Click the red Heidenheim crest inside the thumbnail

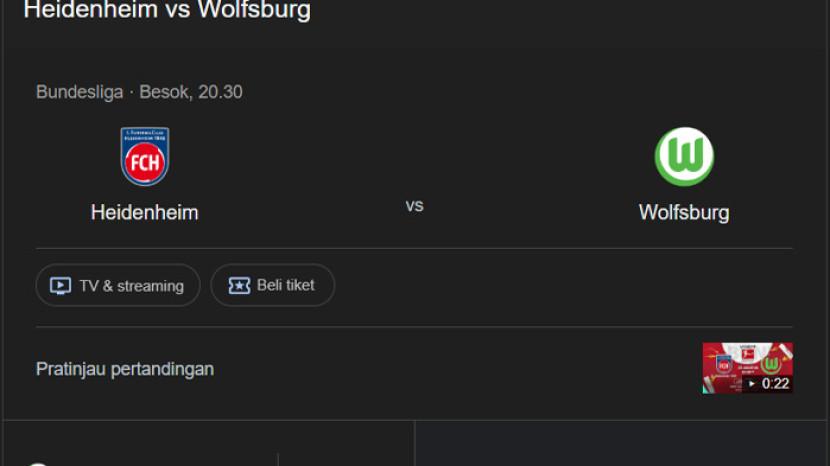pos(723,366)
